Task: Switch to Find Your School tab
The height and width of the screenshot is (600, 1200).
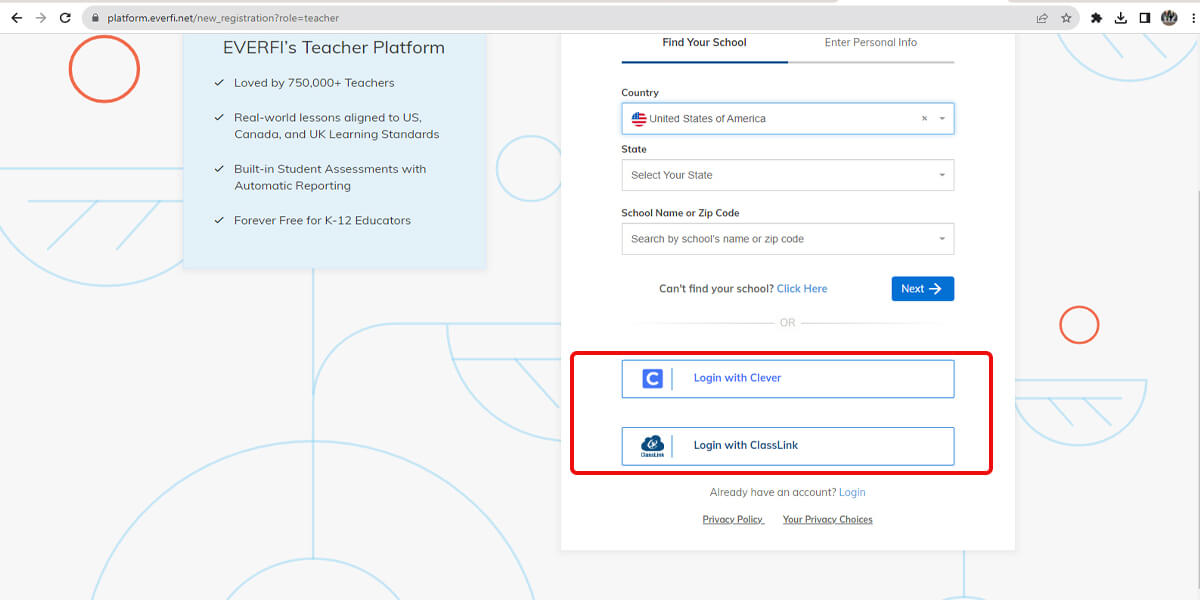Action: 704,43
